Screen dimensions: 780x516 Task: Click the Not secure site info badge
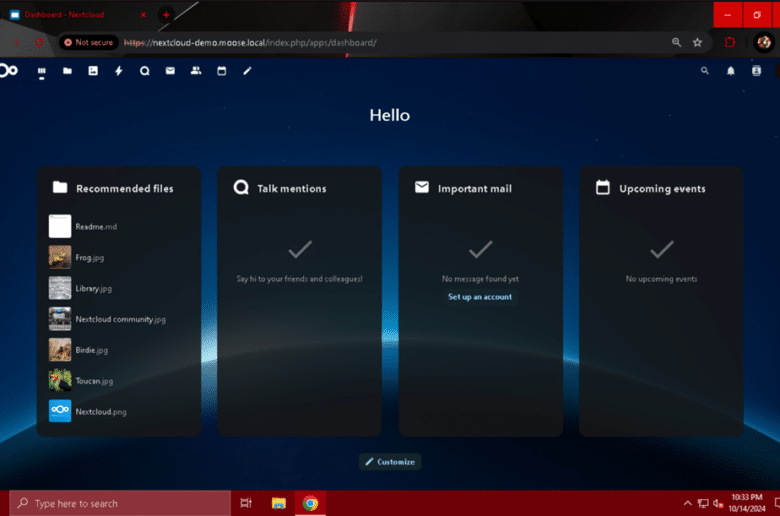click(89, 43)
